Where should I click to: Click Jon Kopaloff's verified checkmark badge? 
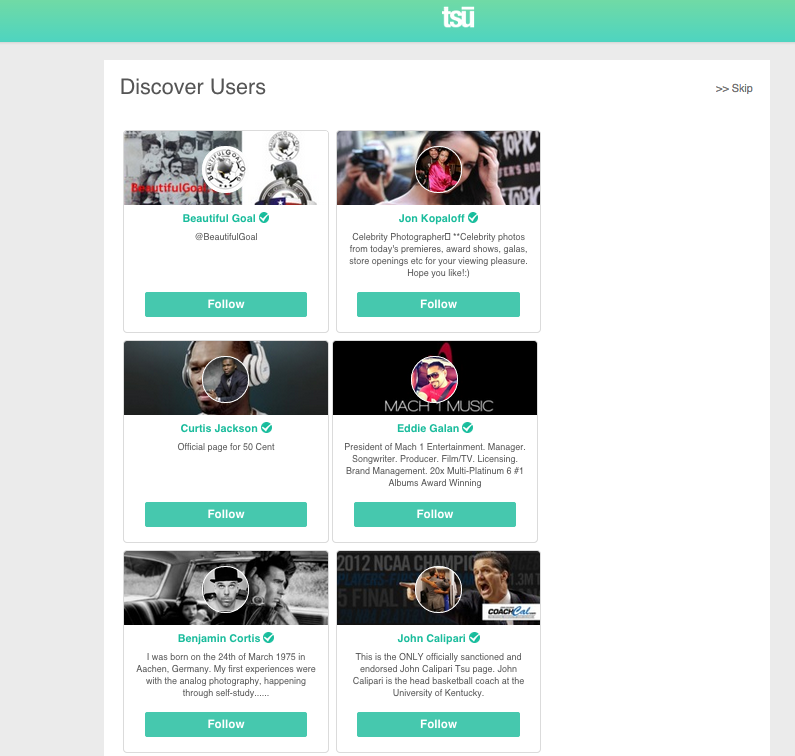point(473,218)
